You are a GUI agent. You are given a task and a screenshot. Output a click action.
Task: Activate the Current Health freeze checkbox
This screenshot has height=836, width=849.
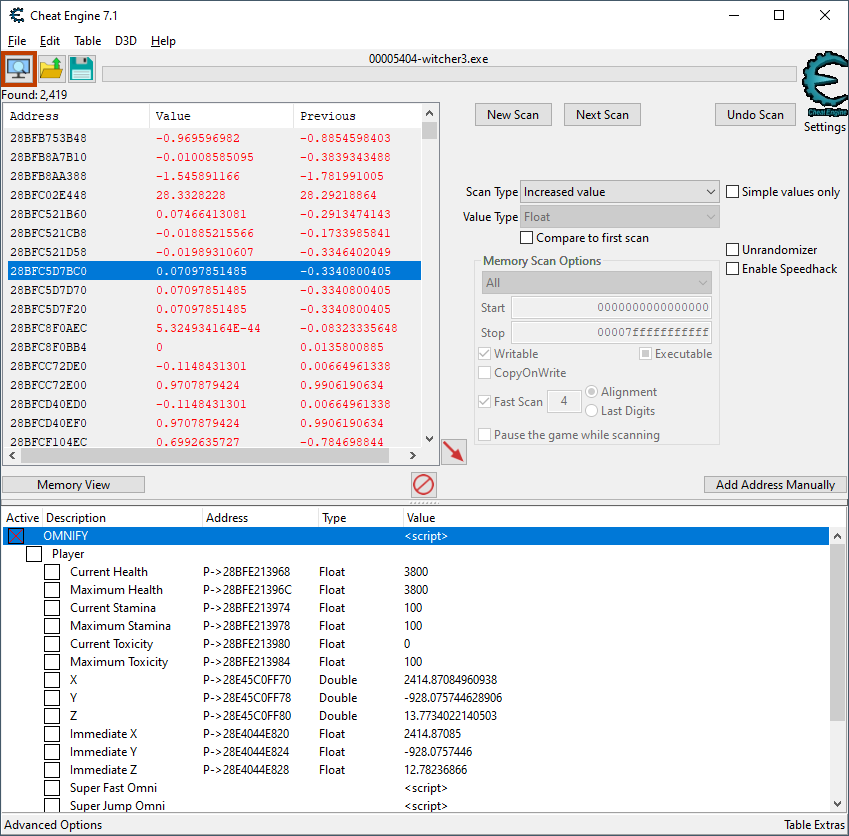point(52,572)
